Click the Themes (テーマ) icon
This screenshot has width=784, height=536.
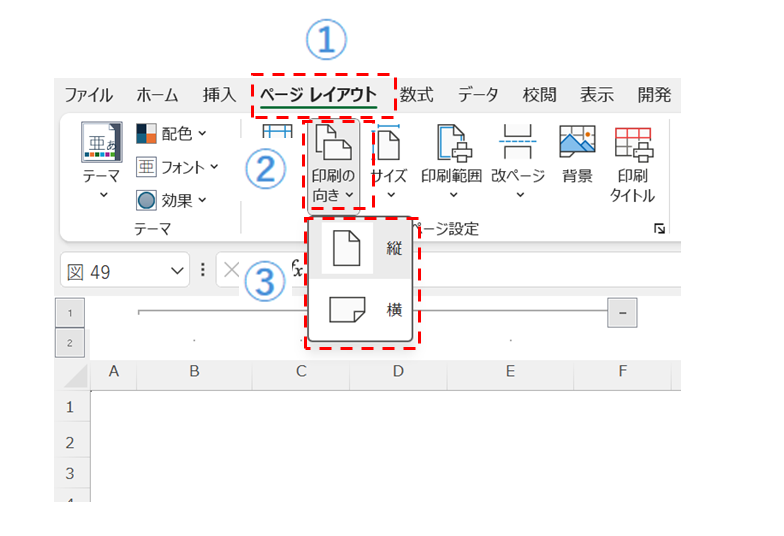(102, 145)
